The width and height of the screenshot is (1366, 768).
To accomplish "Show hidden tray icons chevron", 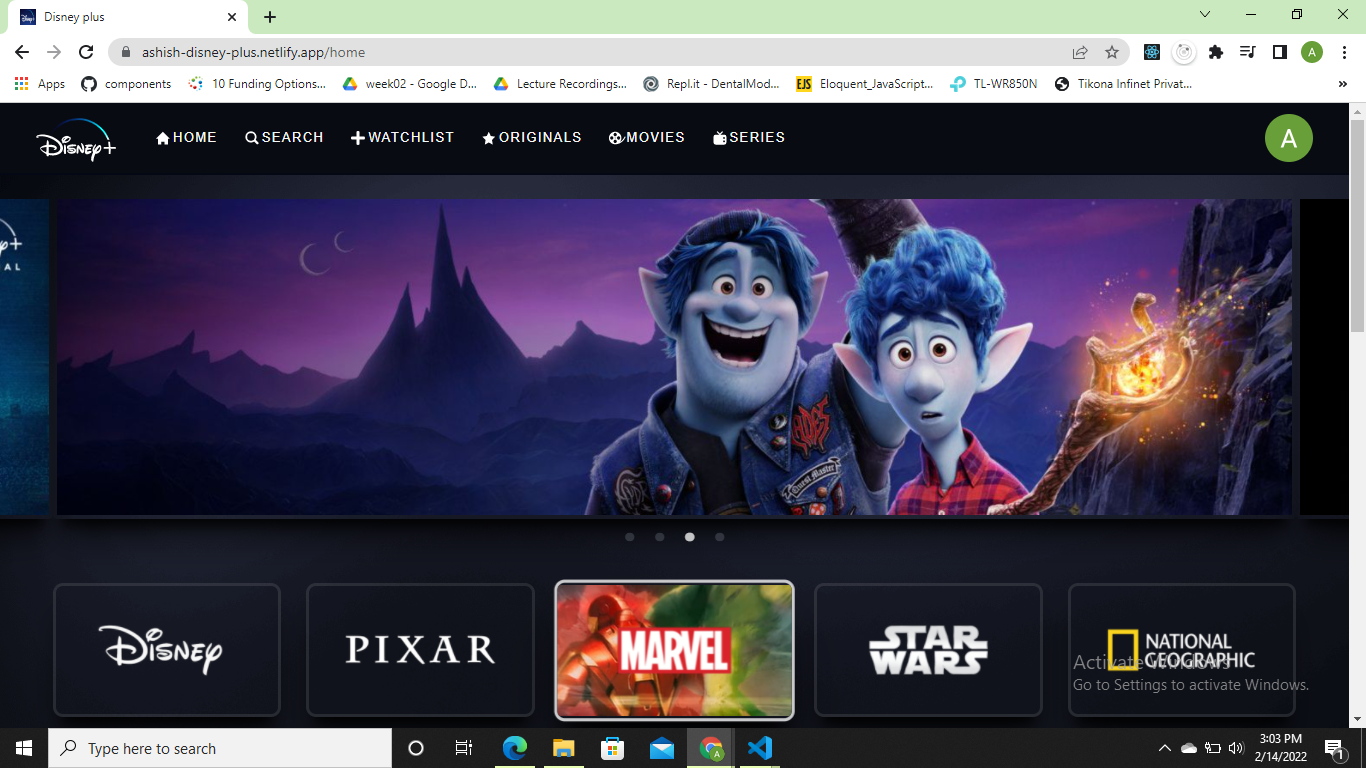I will 1164,748.
